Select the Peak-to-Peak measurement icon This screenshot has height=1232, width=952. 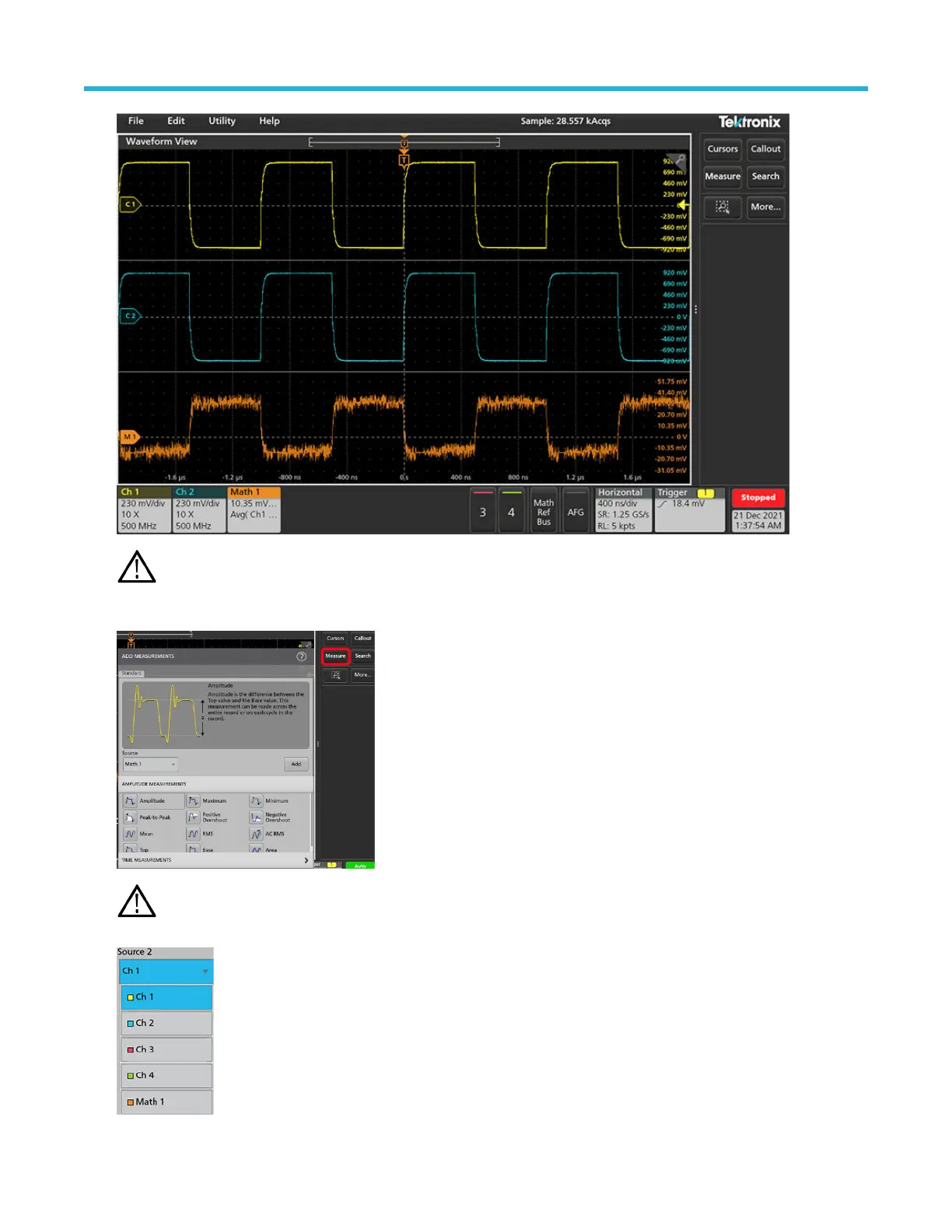point(130,817)
